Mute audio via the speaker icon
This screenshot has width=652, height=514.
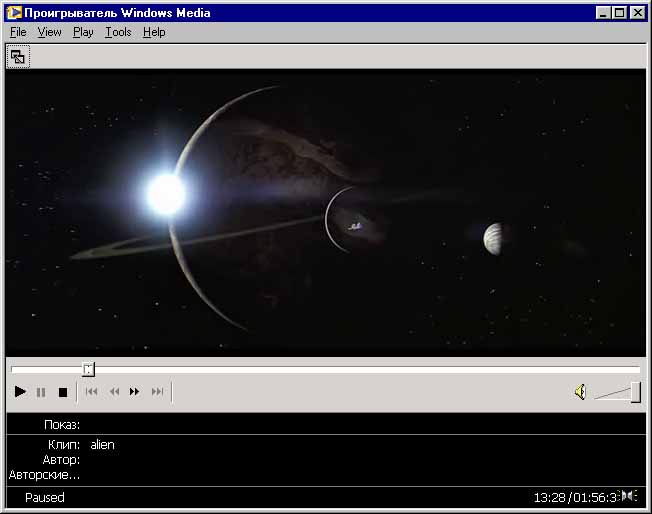pyautogui.click(x=580, y=392)
